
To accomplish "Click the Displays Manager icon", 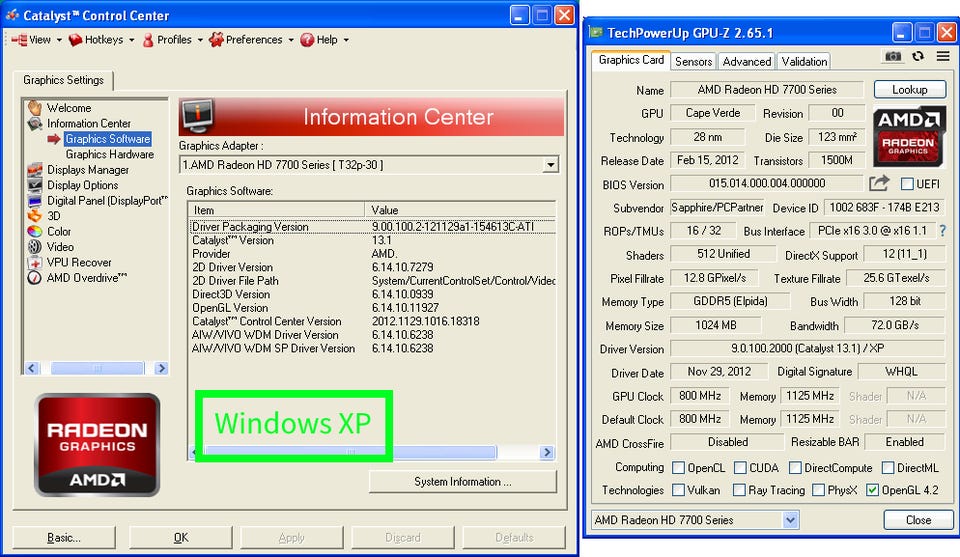I will click(35, 170).
